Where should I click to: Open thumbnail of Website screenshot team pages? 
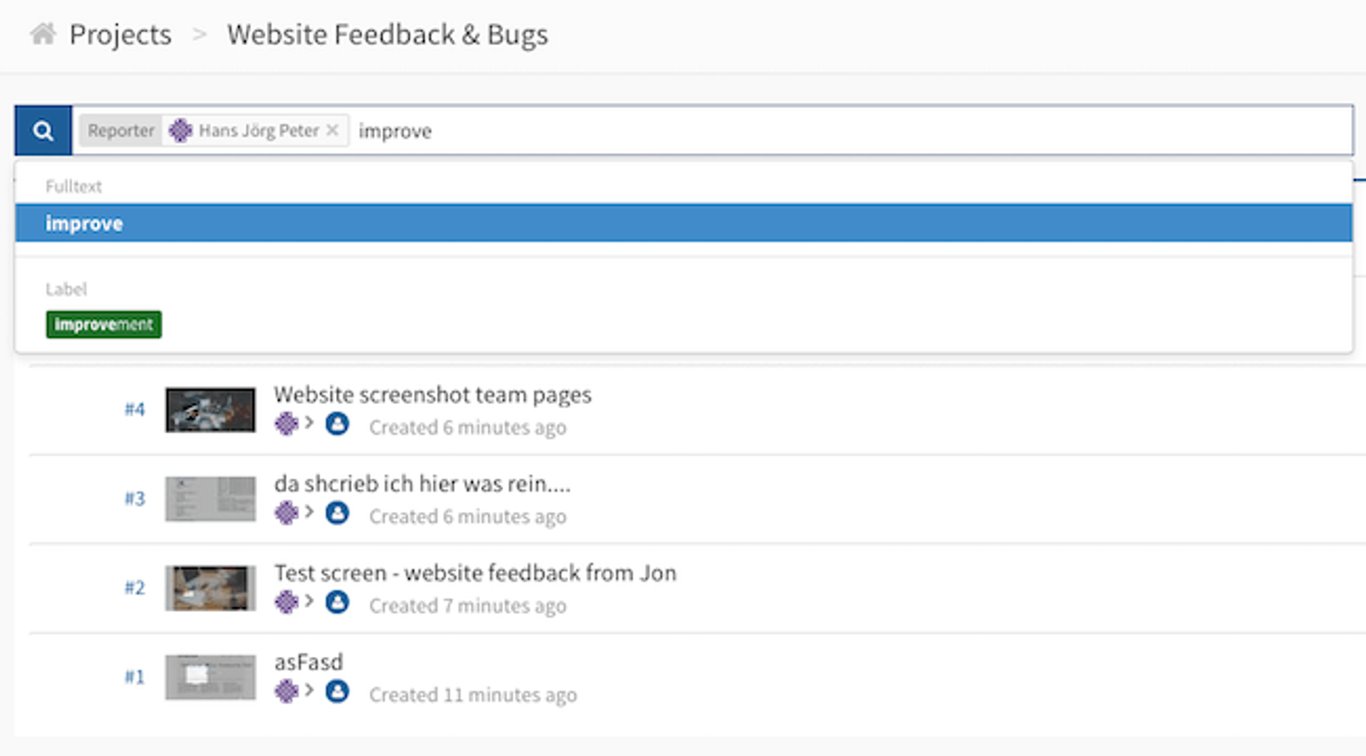[x=210, y=410]
